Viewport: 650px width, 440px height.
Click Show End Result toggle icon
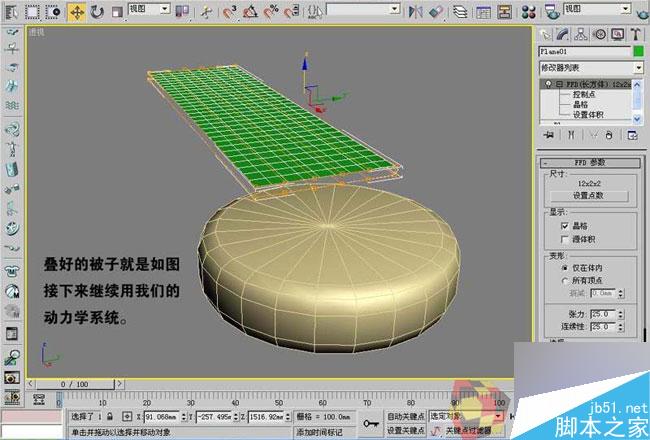coord(571,135)
